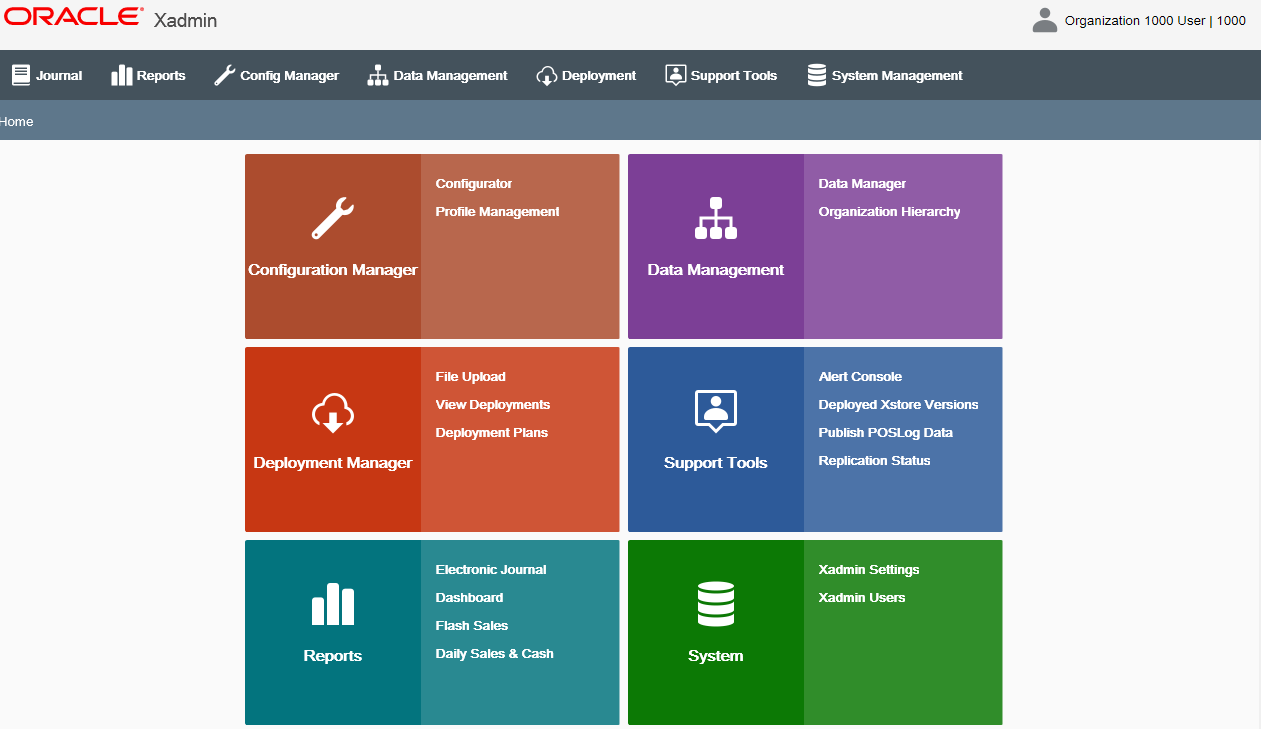
Task: Click the user avatar icon at top right
Action: (x=1045, y=20)
